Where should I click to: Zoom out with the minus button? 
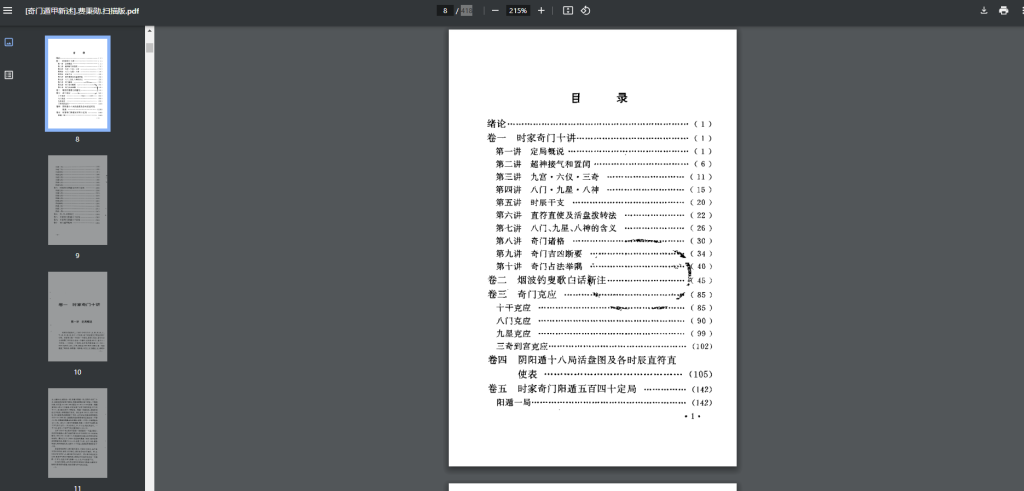pos(495,10)
